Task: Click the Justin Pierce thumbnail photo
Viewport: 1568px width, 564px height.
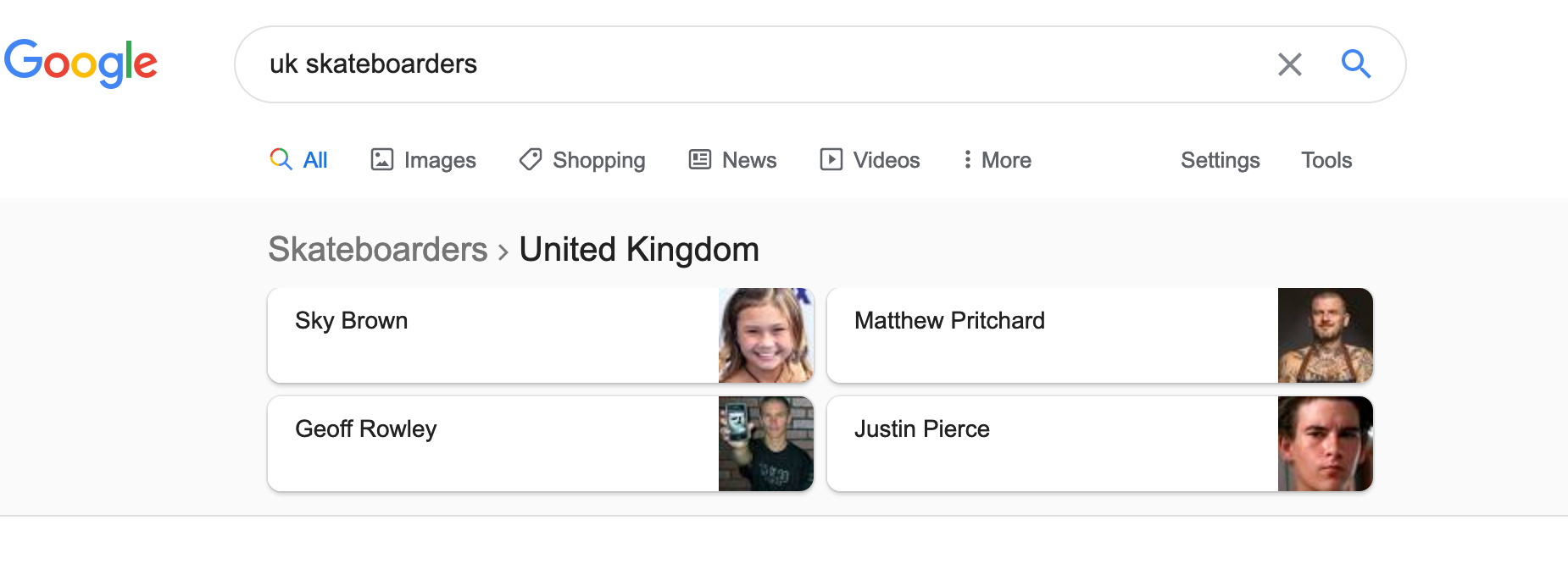Action: click(1325, 444)
